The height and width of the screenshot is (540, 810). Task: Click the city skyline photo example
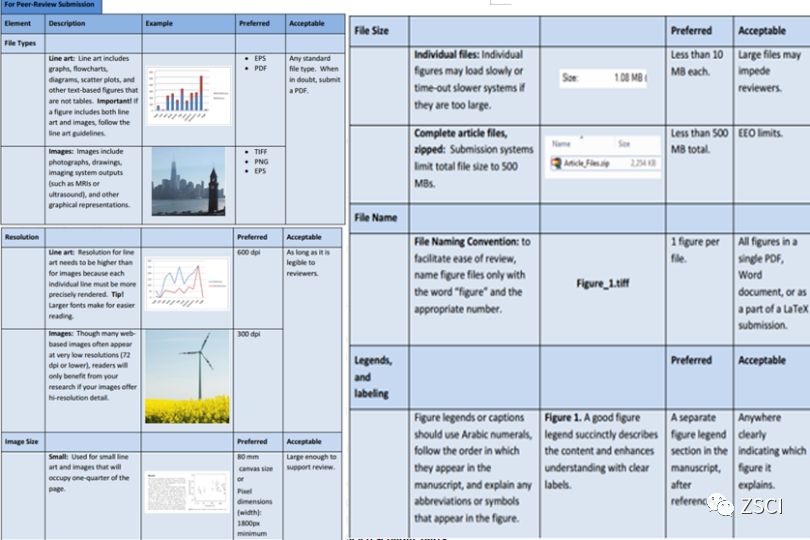coord(189,181)
